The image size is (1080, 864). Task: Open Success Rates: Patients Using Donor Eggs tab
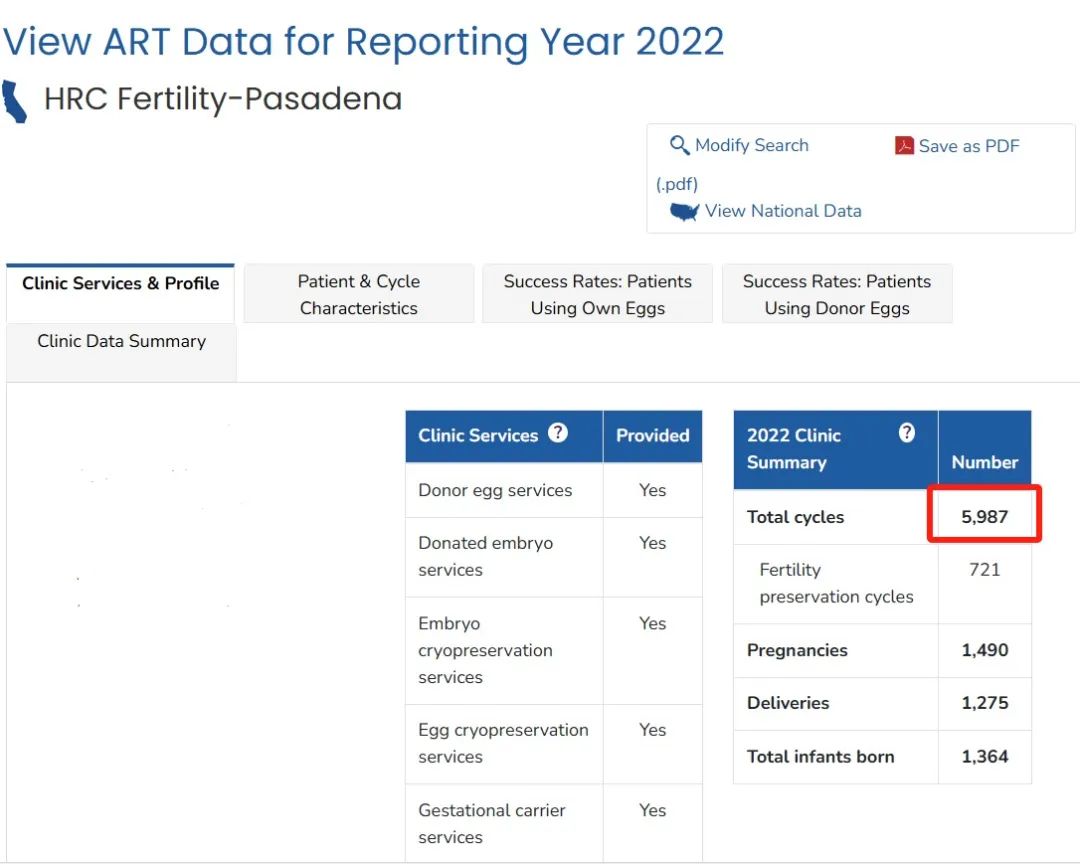point(837,294)
